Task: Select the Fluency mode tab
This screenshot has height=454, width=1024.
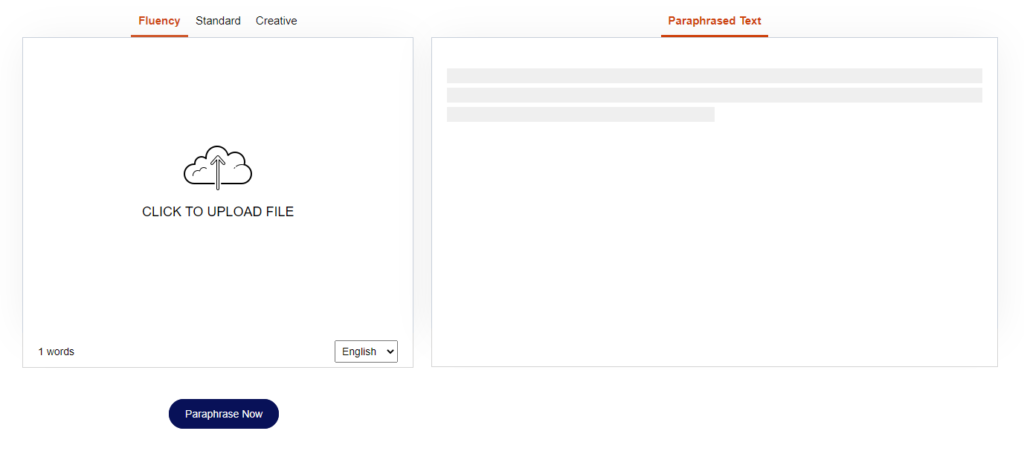Action: 159,21
